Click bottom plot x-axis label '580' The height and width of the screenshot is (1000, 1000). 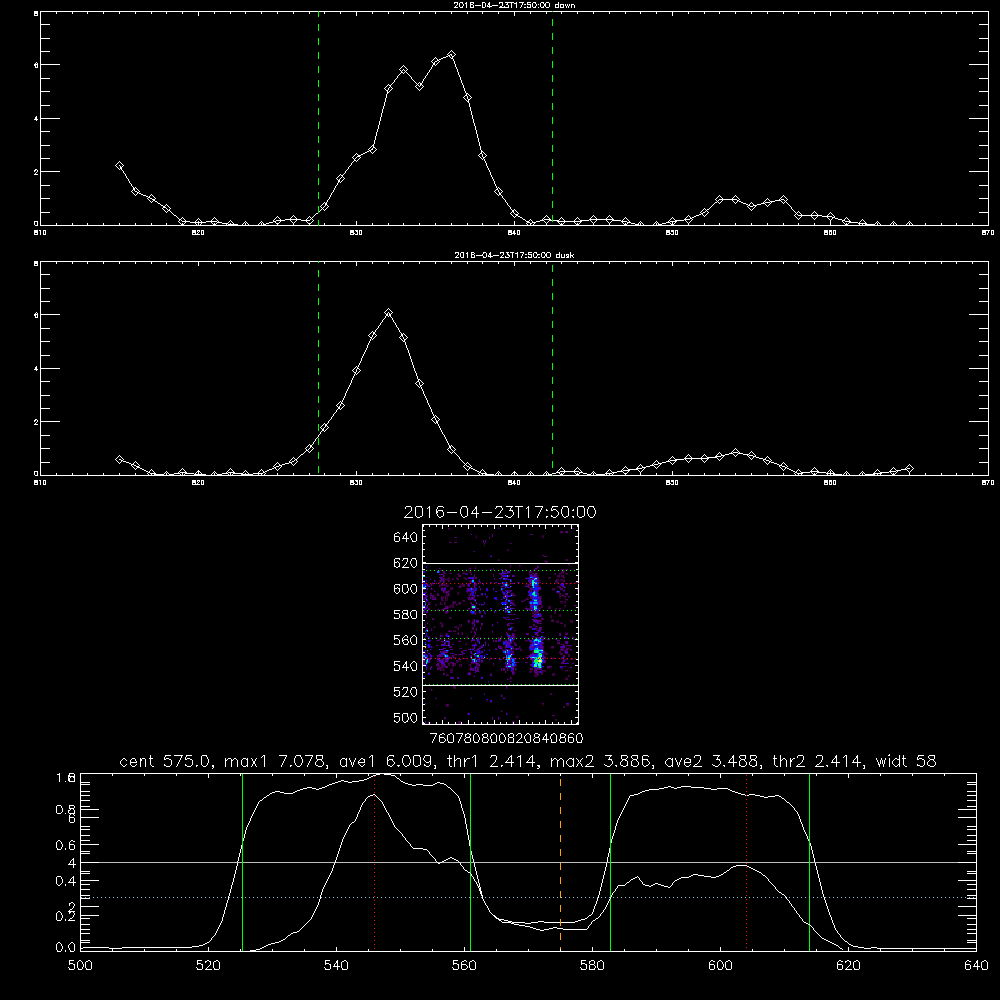pos(592,966)
